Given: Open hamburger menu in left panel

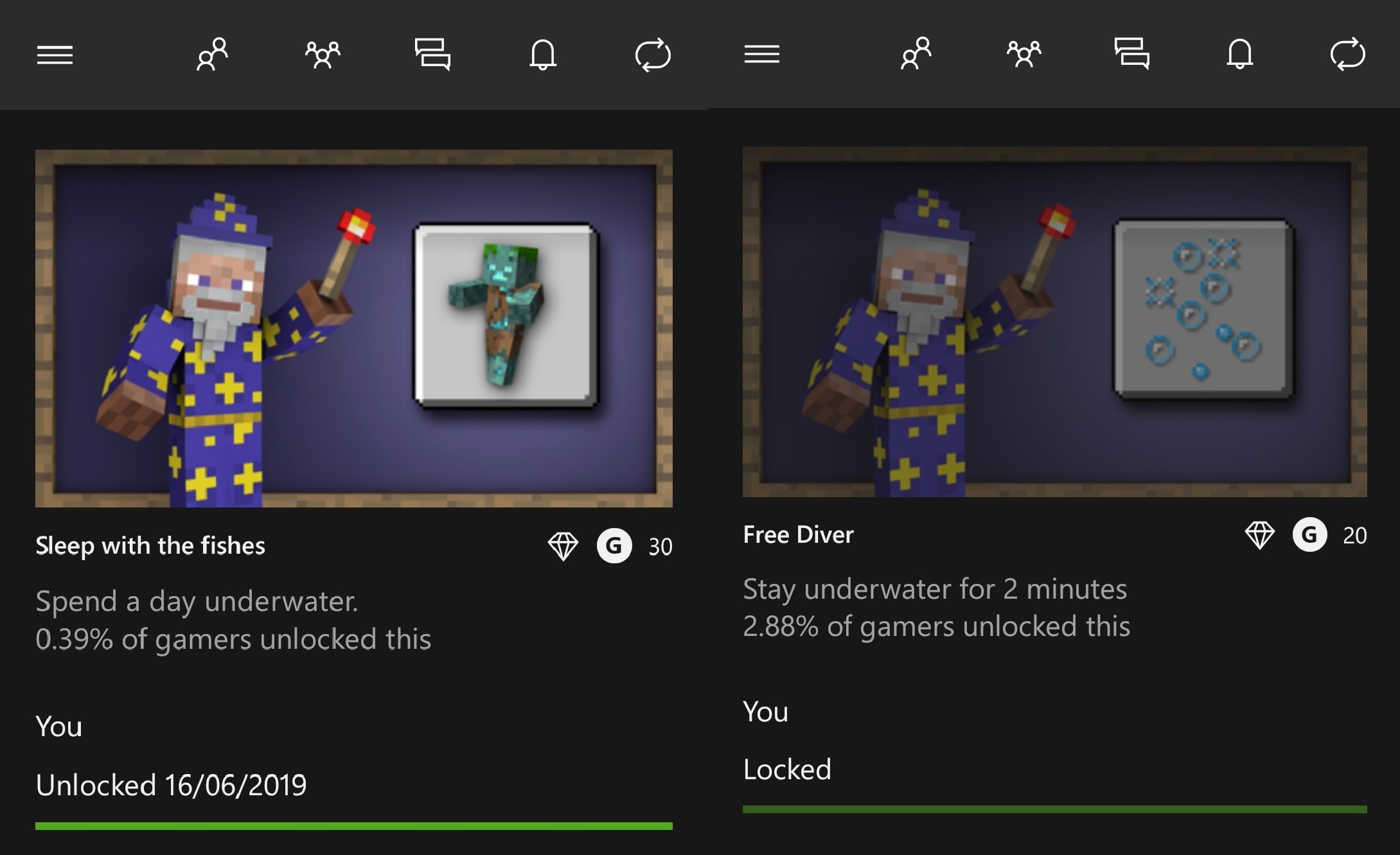Looking at the screenshot, I should tap(55, 55).
